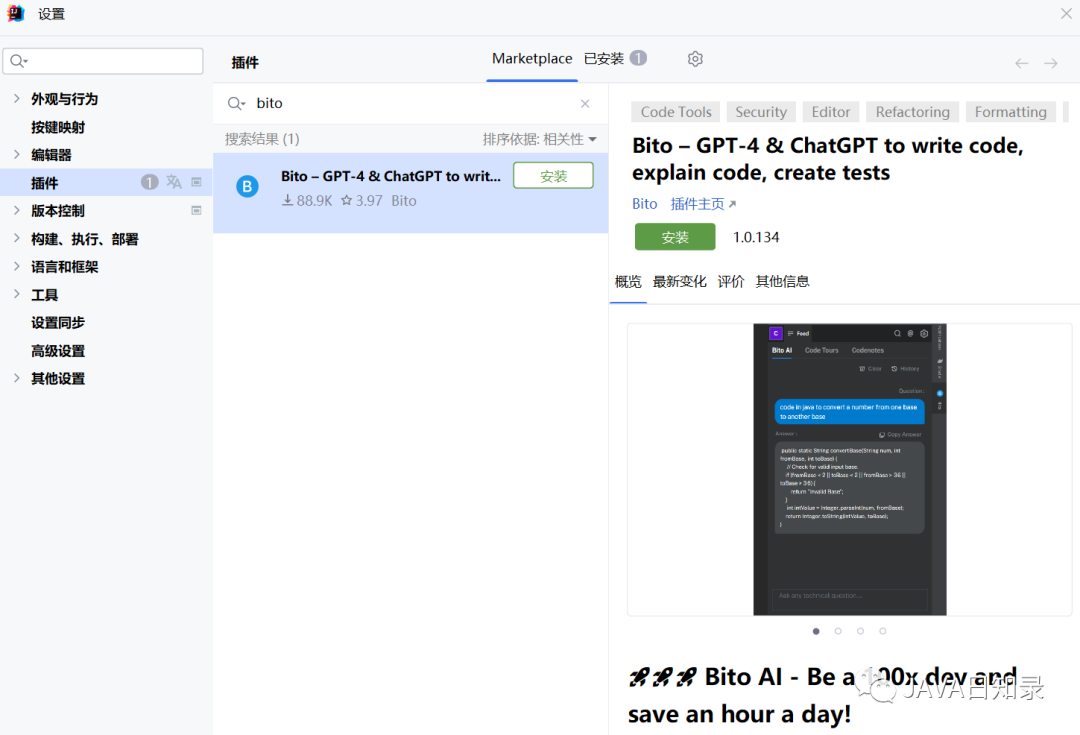Screen dimensions: 1080x735
Task: Select the Bito – GPT-4 & ChatGPT result row
Action: (411, 192)
